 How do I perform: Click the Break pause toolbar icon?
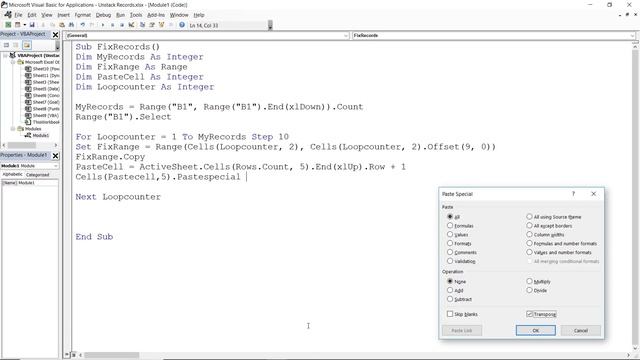click(113, 25)
